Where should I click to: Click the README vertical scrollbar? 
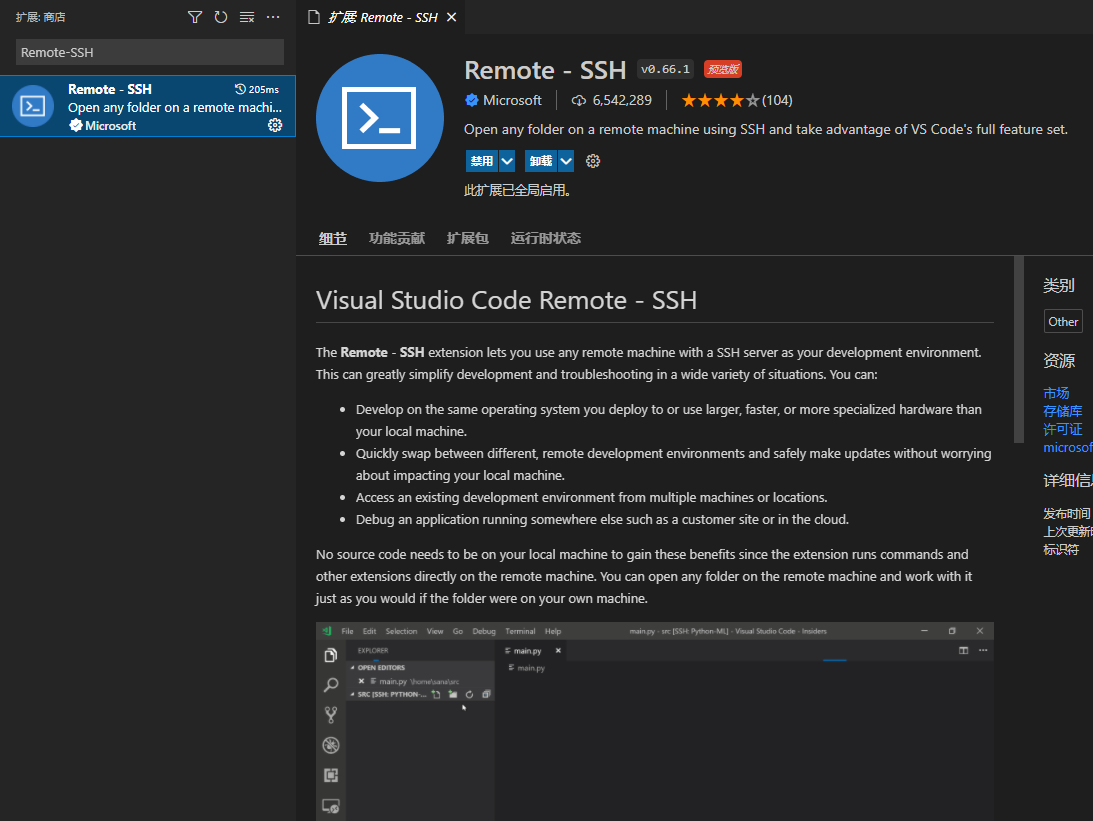[x=1019, y=349]
